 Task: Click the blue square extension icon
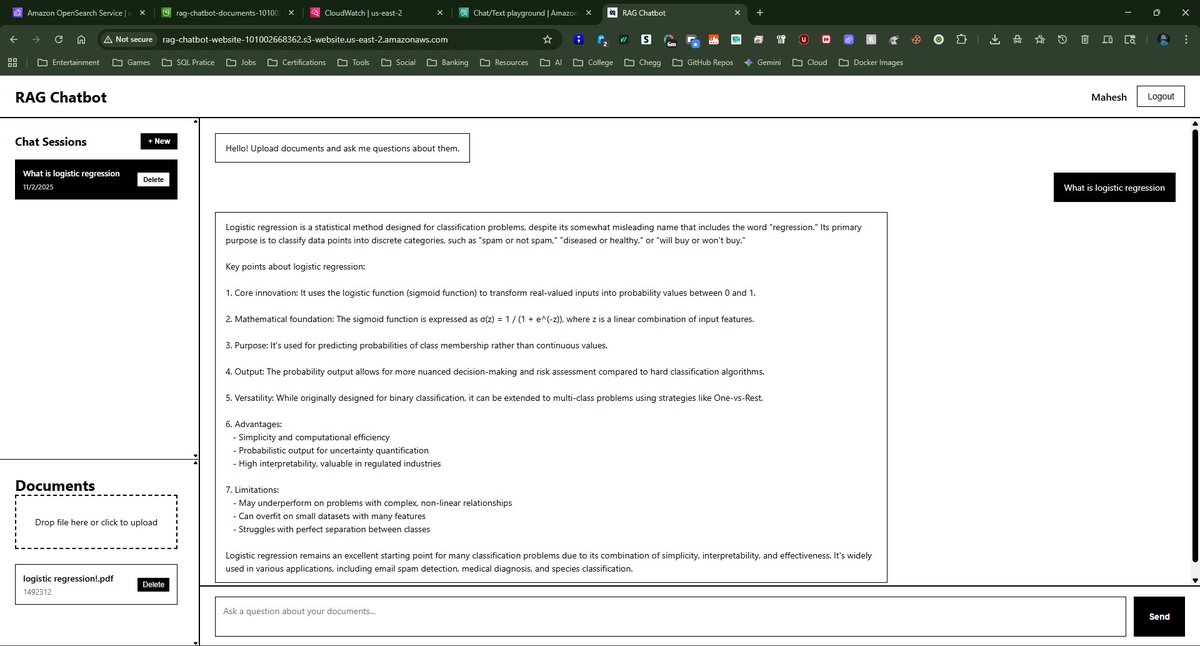[579, 39]
